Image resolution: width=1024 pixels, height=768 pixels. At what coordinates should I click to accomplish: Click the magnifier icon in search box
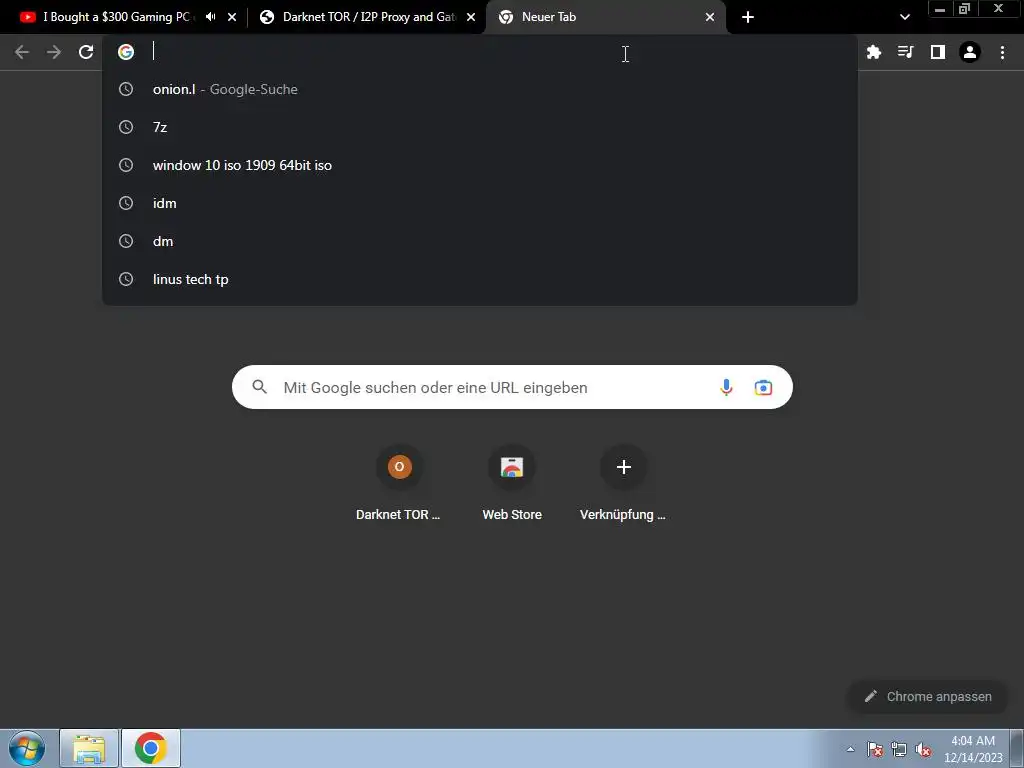259,387
